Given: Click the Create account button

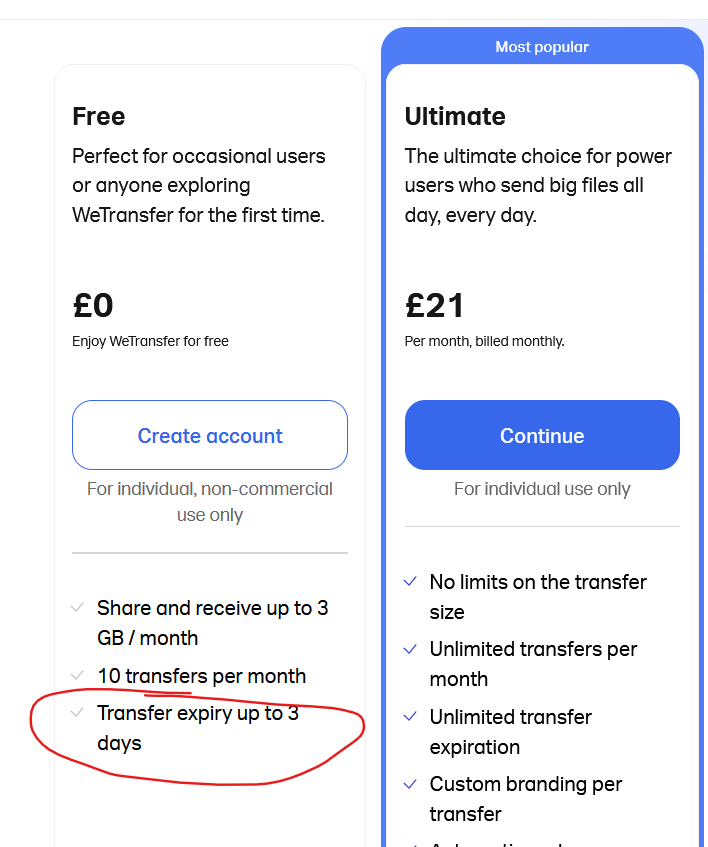Looking at the screenshot, I should pos(210,436).
